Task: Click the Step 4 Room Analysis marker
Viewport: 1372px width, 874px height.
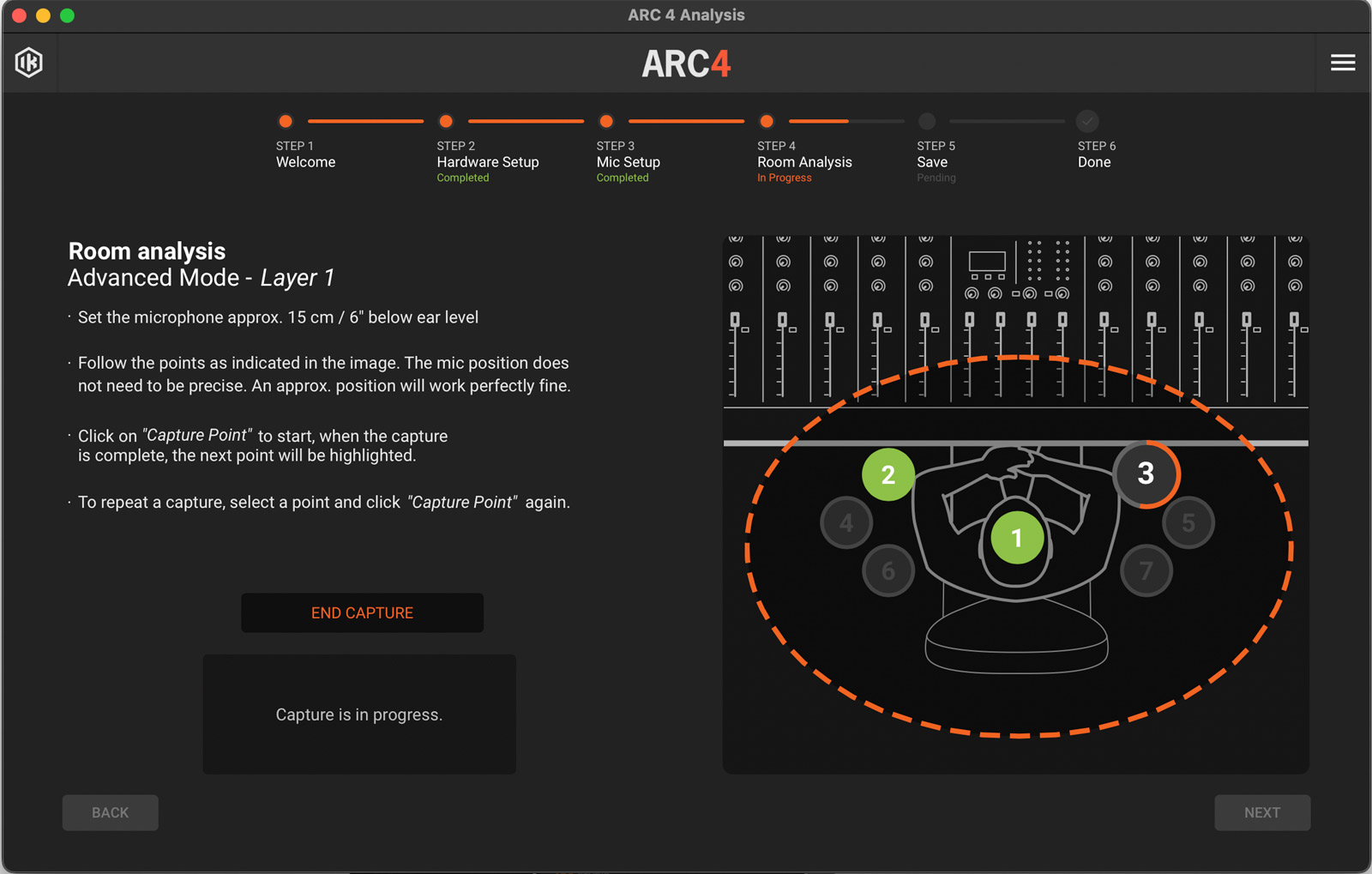Action: coord(767,122)
